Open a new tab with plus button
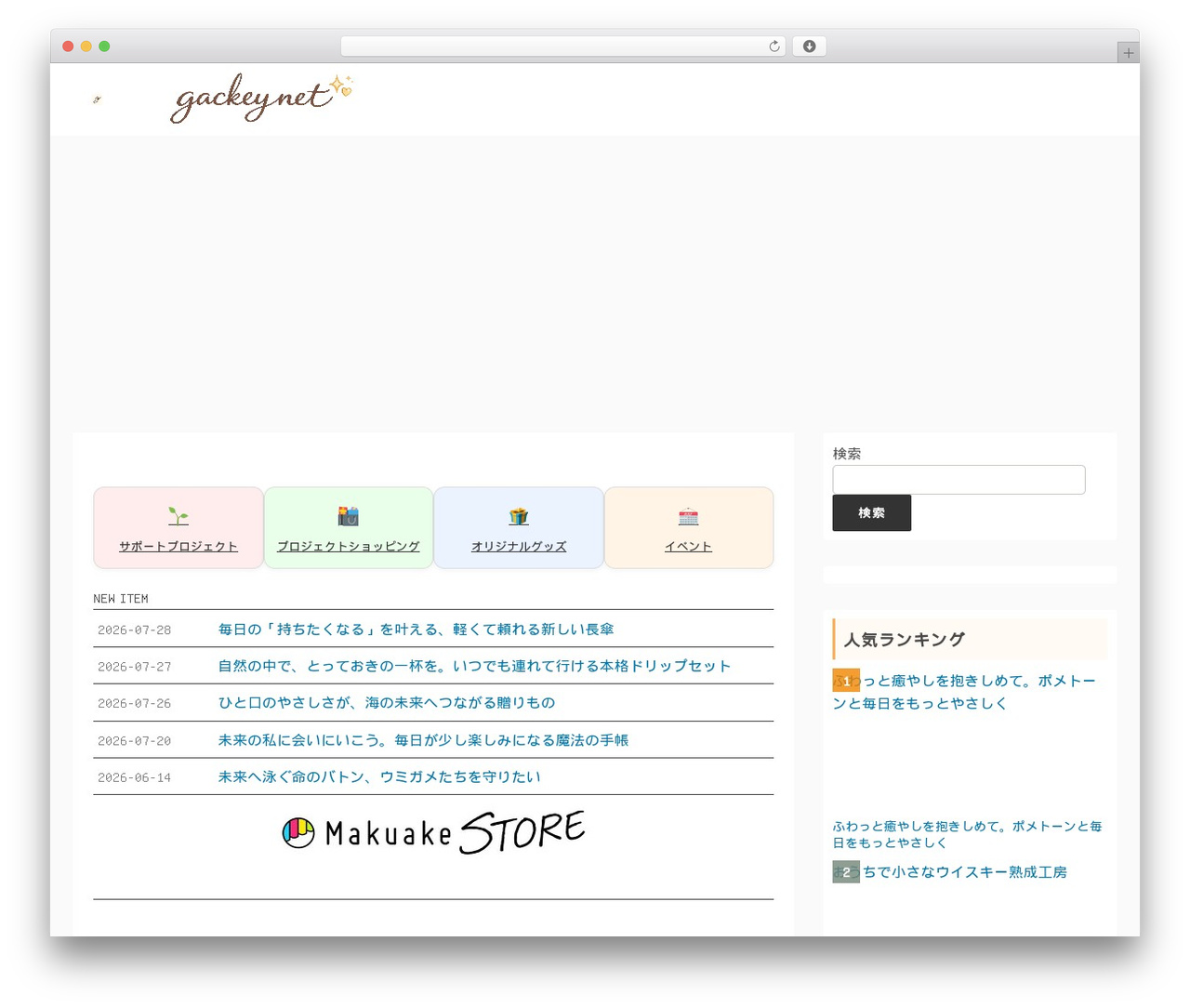Screen dimensions: 1190x1008 (1128, 53)
